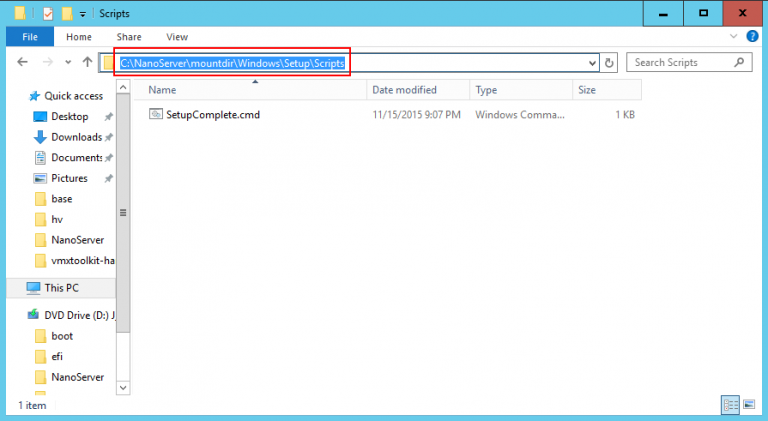Image resolution: width=768 pixels, height=421 pixels.
Task: Open Downloads in the navigation pane
Action: pos(76,137)
